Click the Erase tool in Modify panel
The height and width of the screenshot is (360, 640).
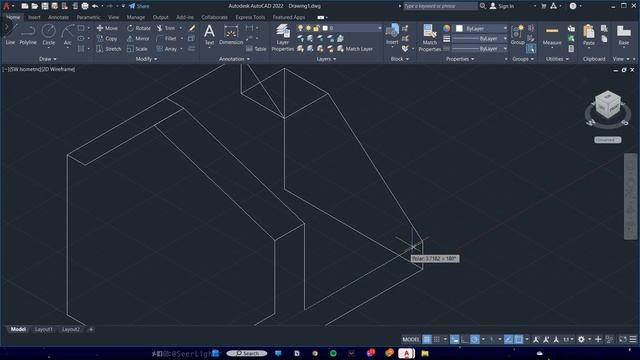pos(192,28)
